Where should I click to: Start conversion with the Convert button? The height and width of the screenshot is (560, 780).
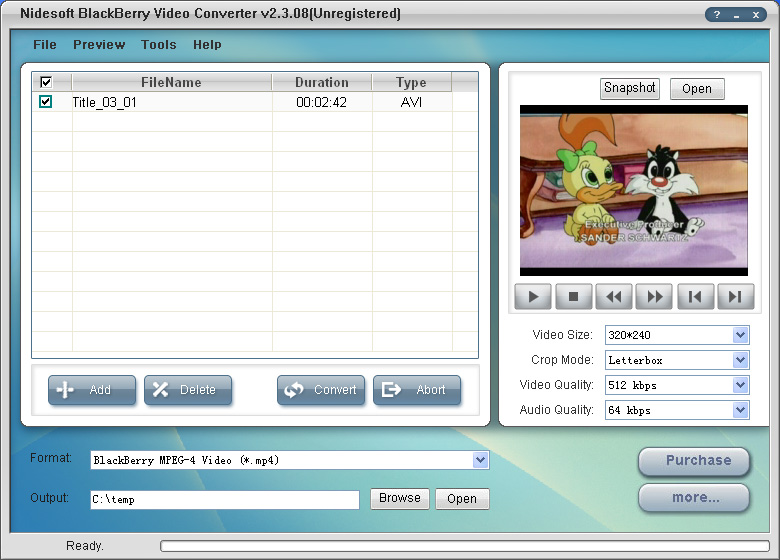pyautogui.click(x=321, y=390)
